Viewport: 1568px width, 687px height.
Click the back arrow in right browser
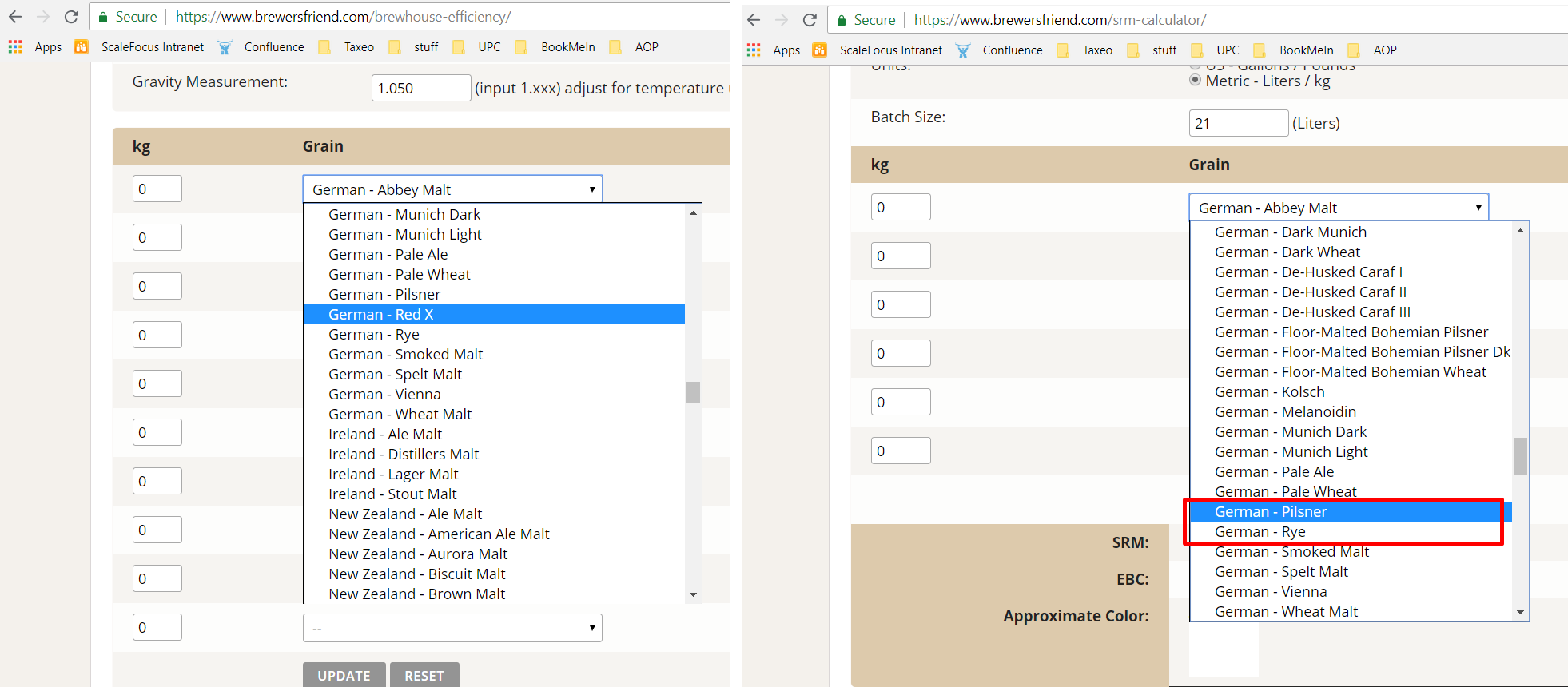754,20
